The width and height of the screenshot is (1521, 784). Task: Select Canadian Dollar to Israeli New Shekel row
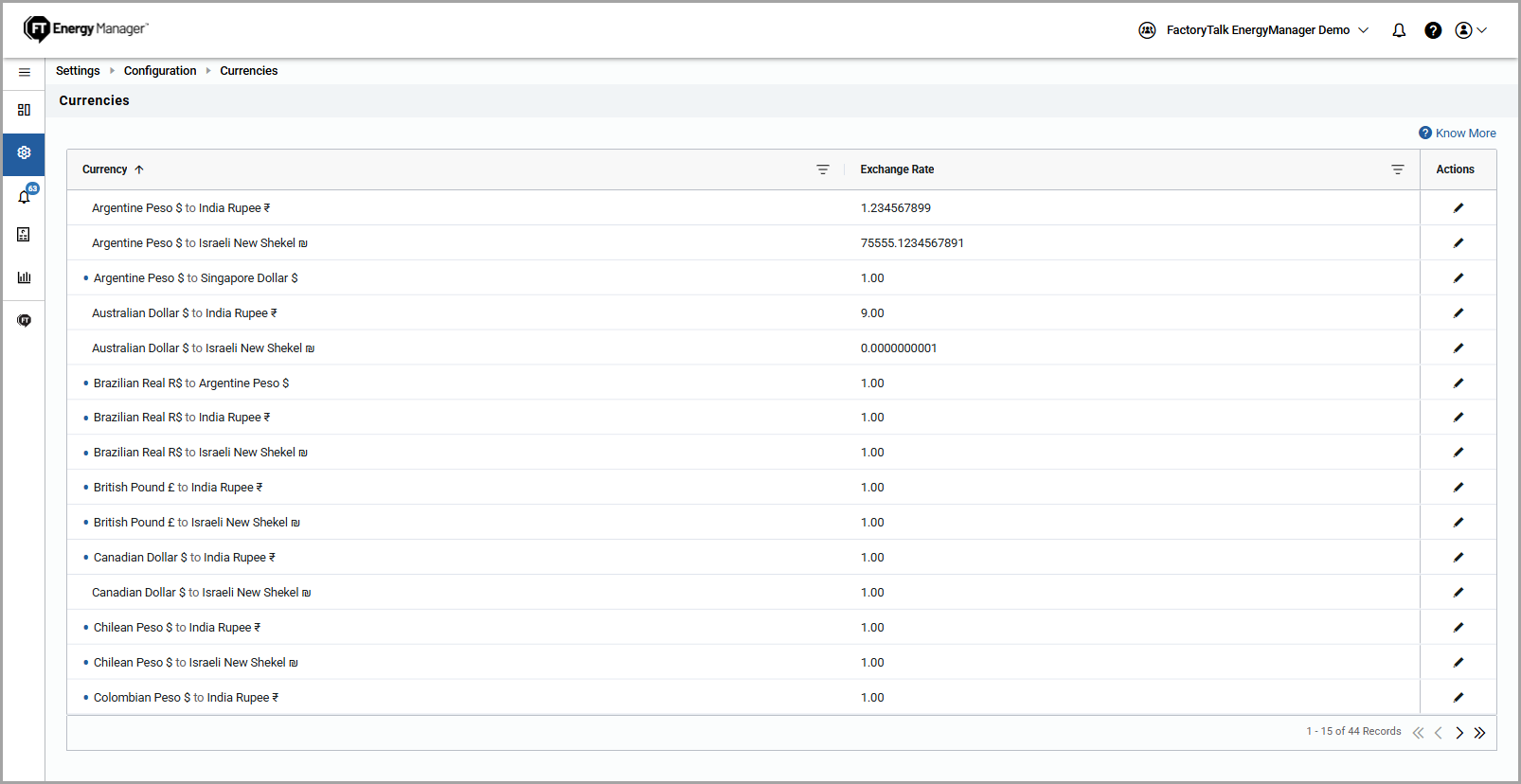tap(781, 593)
